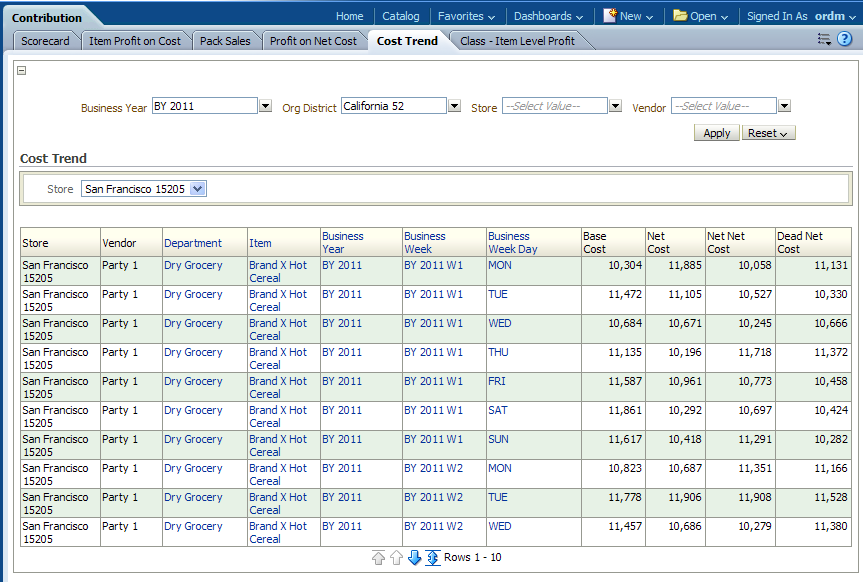
Task: Switch to the Scorecard tab
Action: click(45, 41)
